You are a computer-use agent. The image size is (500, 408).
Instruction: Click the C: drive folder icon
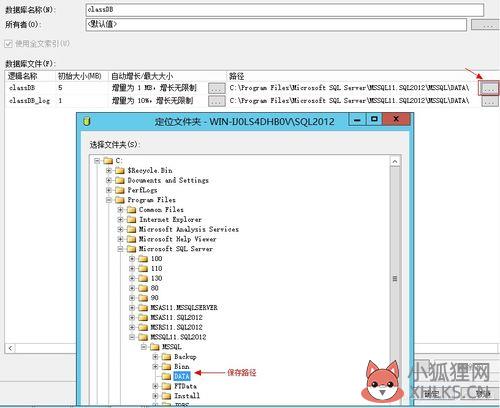pyautogui.click(x=108, y=161)
